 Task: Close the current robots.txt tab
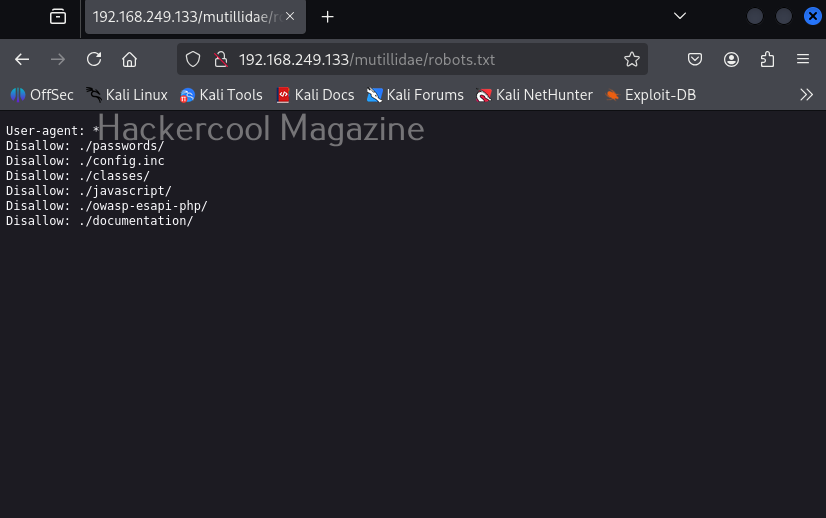click(290, 17)
